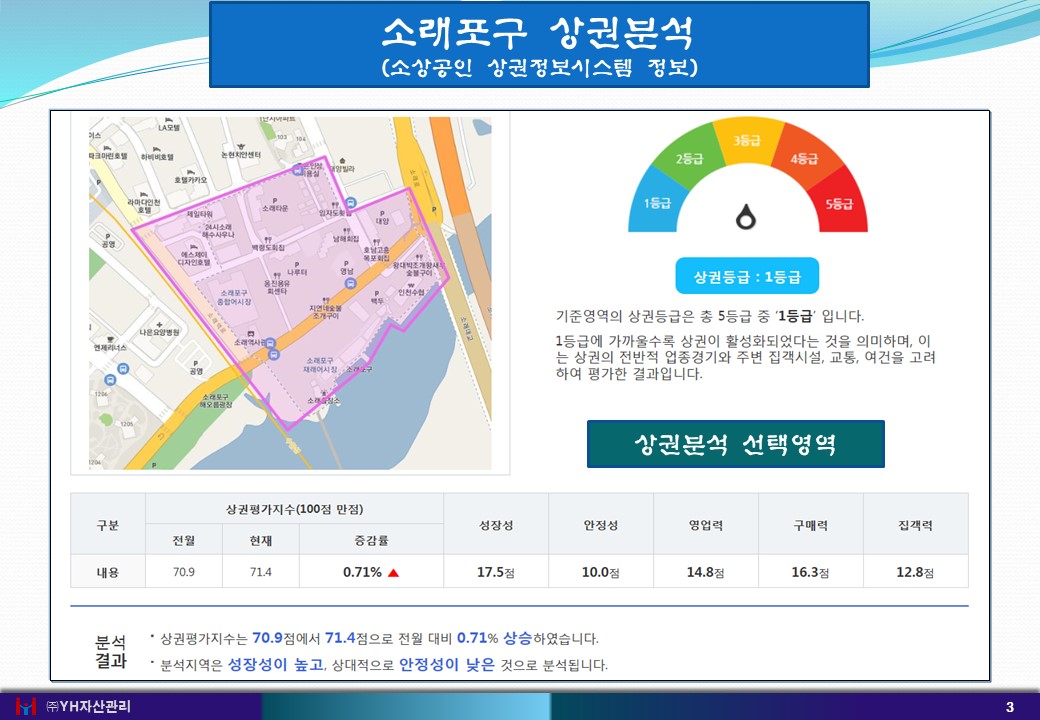
Task: Click the 16.3점 score cell
Action: tap(810, 571)
